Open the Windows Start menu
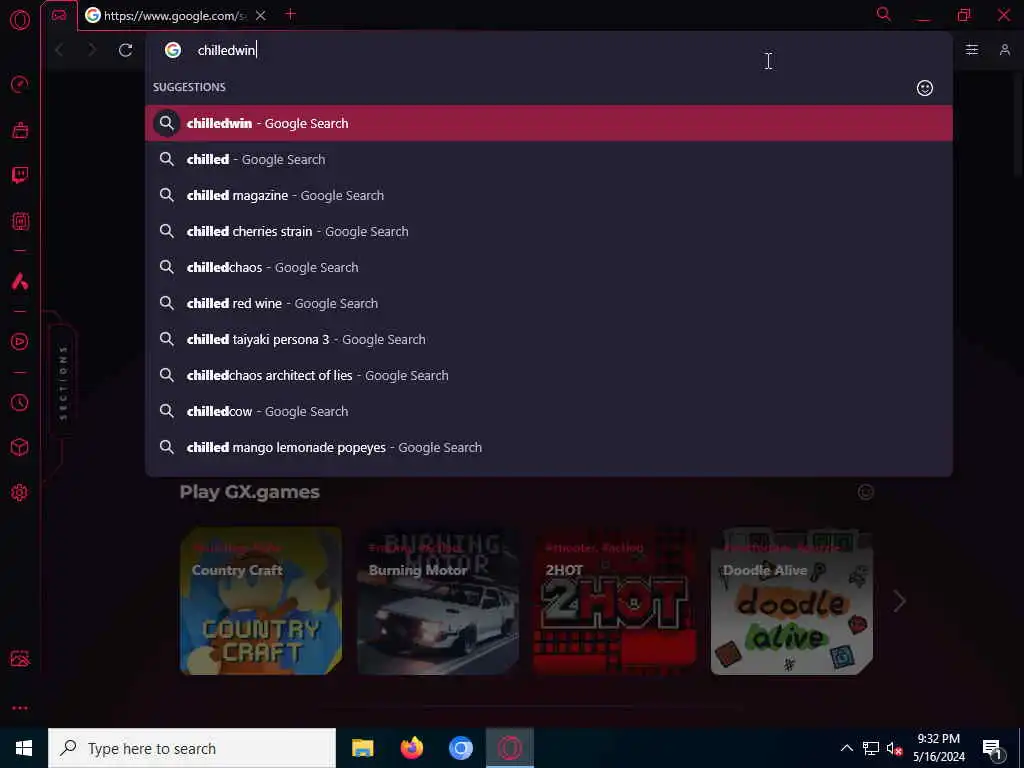 (24, 748)
